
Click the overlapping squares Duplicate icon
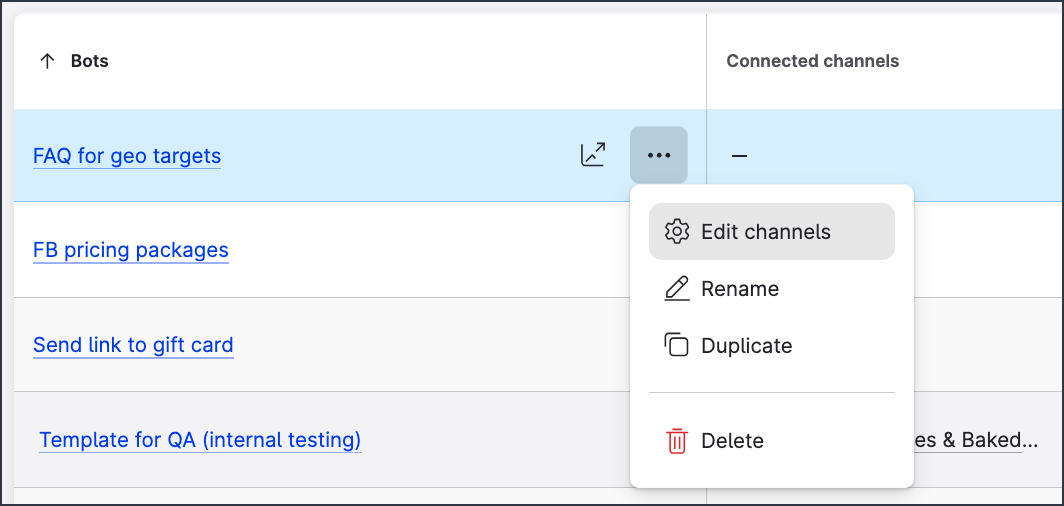click(x=677, y=346)
